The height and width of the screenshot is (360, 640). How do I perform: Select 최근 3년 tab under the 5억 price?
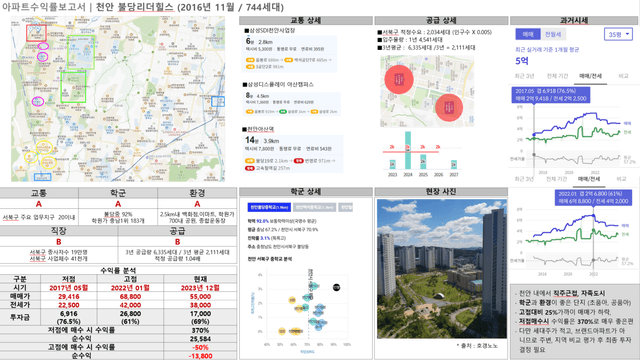pyautogui.click(x=524, y=76)
